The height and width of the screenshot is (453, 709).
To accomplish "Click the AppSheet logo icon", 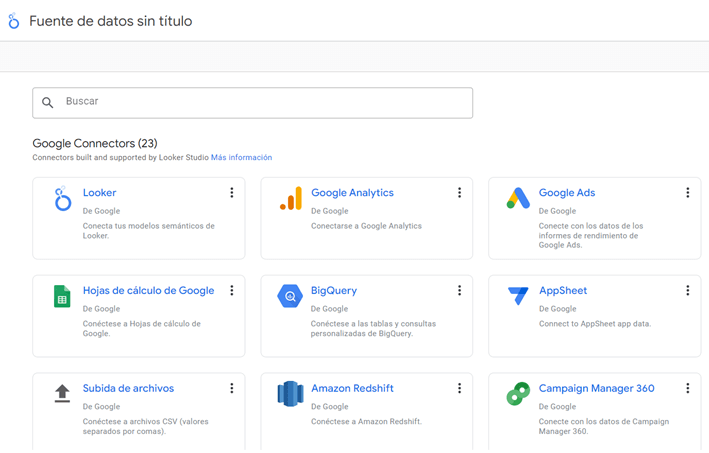I will 518,296.
